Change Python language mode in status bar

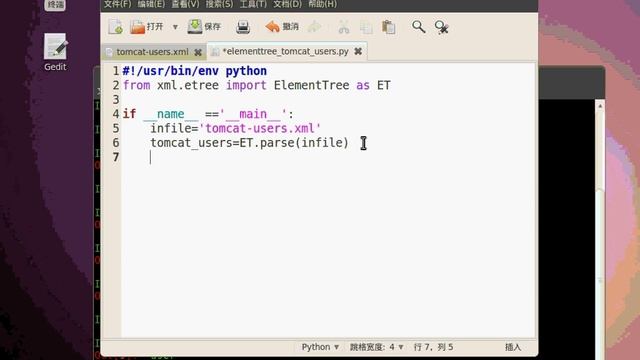pos(320,347)
